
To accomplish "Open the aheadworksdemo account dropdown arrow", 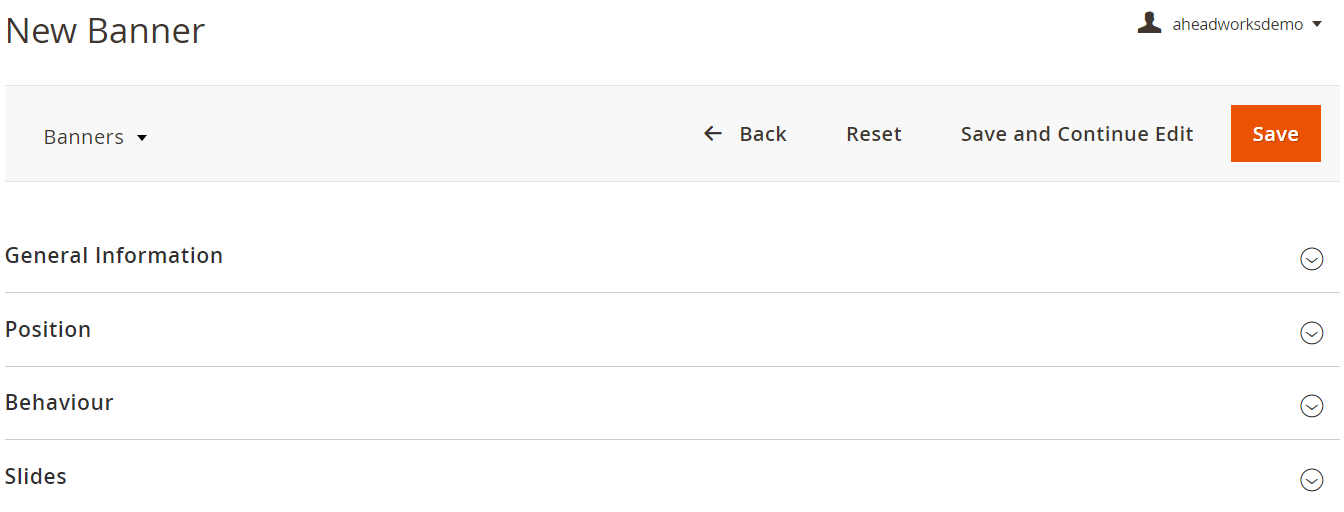I will [x=1317, y=25].
